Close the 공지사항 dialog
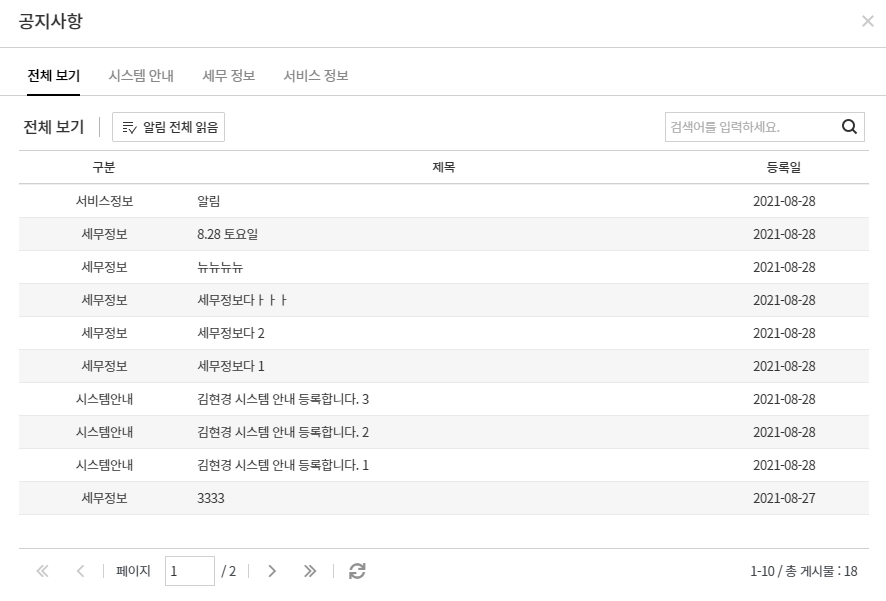Image resolution: width=886 pixels, height=601 pixels. [867, 21]
